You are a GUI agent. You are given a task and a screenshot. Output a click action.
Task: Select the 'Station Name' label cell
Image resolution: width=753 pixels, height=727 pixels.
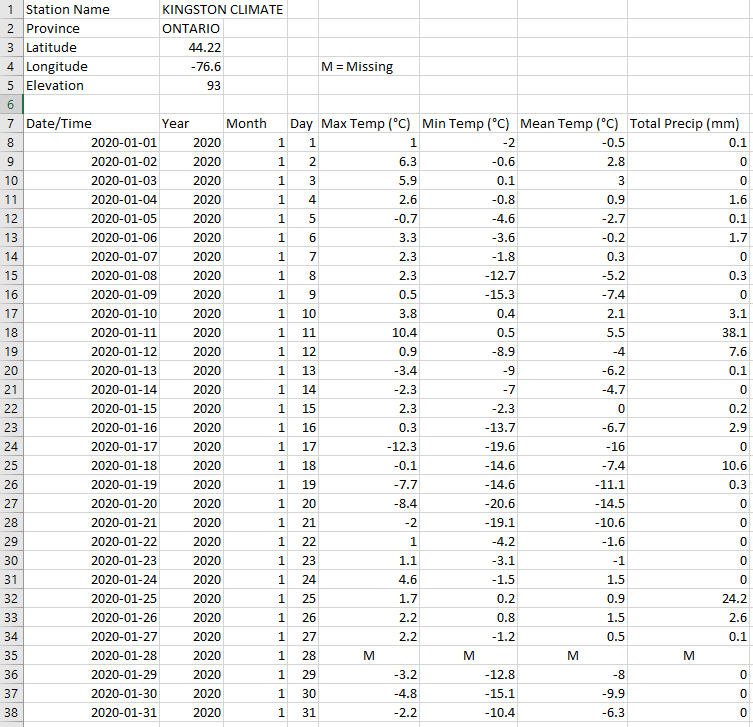[x=91, y=10]
